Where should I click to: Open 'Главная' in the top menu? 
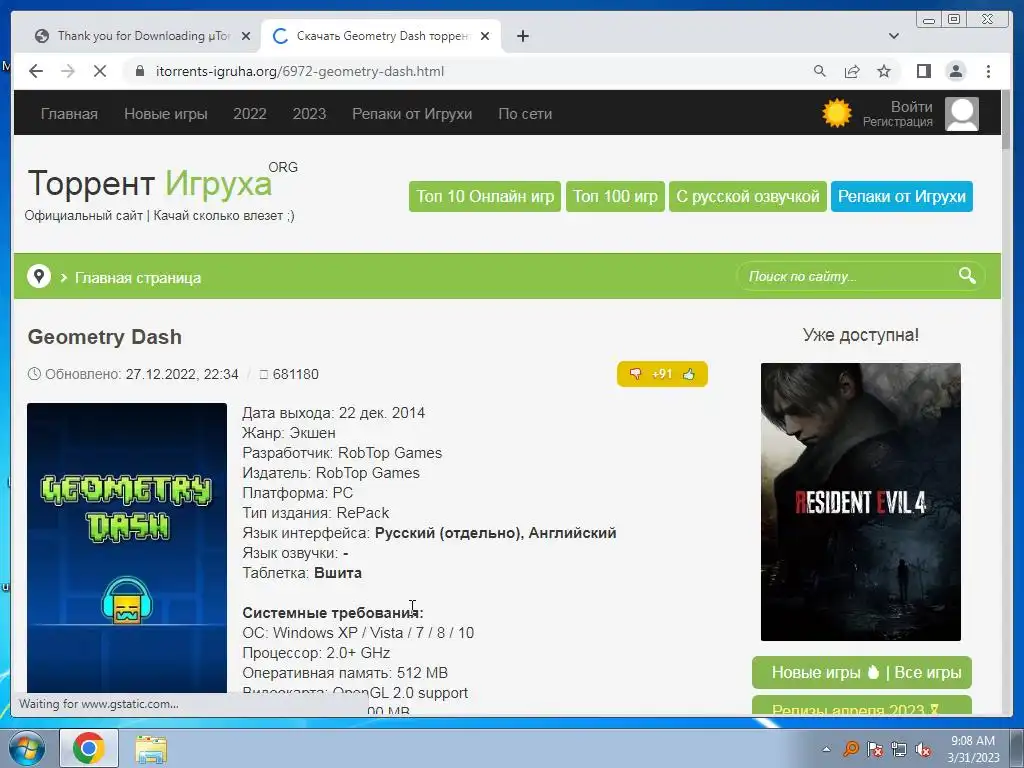point(69,114)
